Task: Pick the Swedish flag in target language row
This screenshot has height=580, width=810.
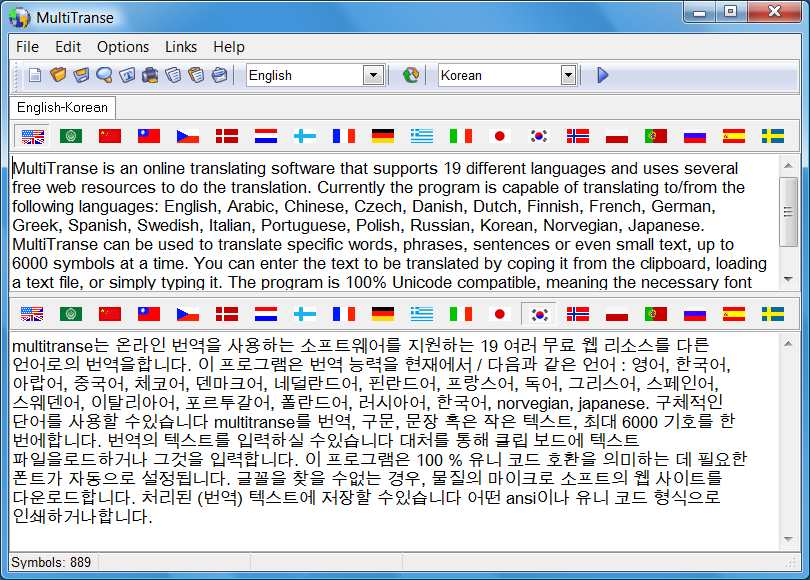Action: click(x=772, y=314)
